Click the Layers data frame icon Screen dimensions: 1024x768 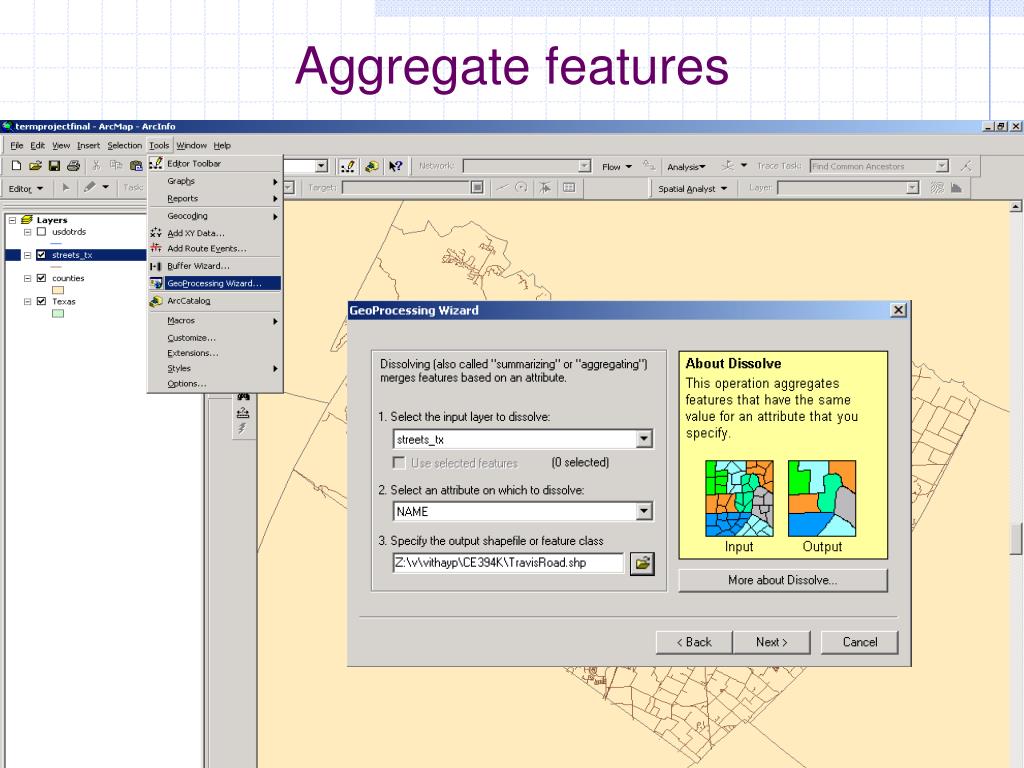(27, 219)
